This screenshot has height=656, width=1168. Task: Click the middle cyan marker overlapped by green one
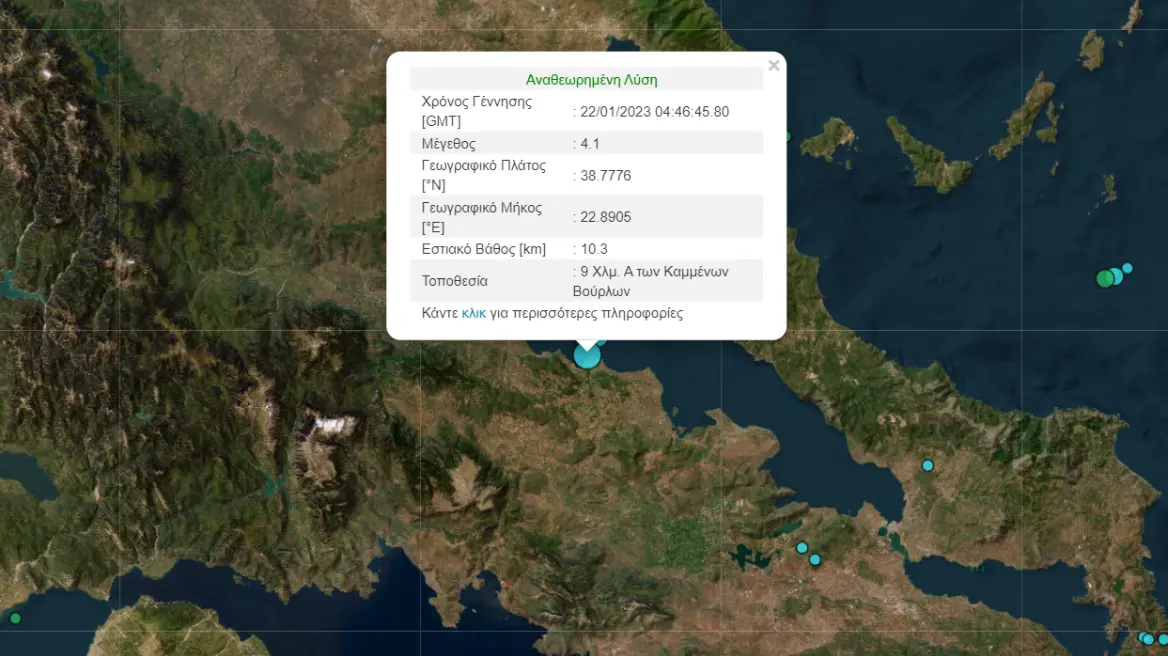click(x=1117, y=276)
